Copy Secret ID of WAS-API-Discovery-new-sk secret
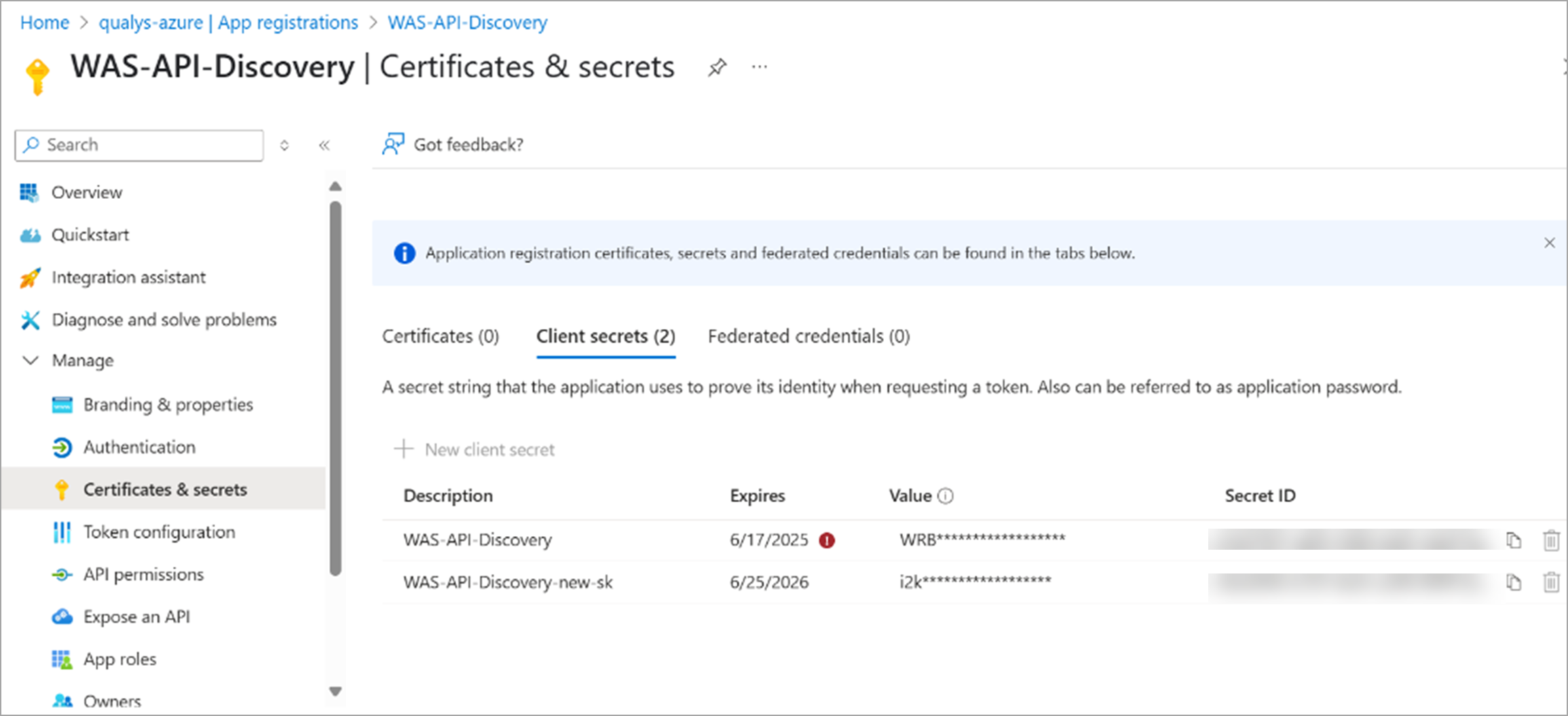This screenshot has width=1568, height=716. 1514,582
